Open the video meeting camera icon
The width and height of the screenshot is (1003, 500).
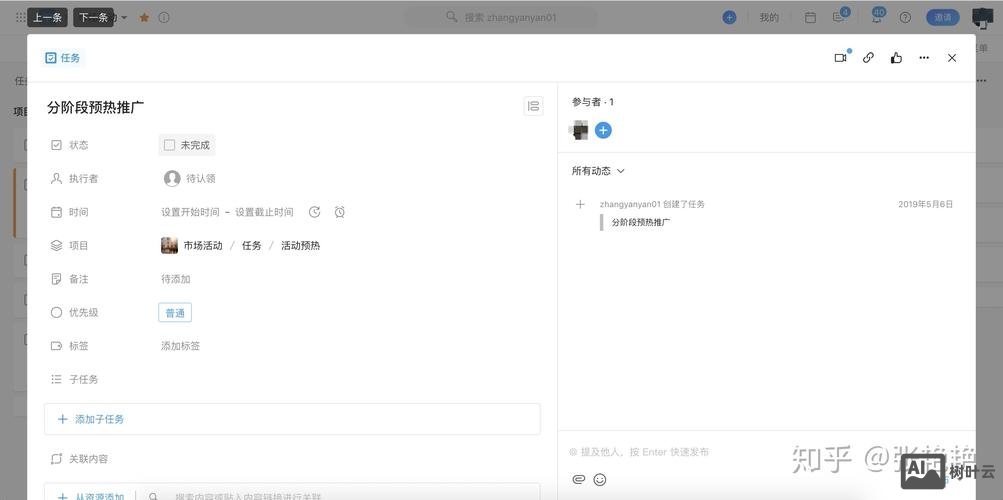click(x=841, y=58)
